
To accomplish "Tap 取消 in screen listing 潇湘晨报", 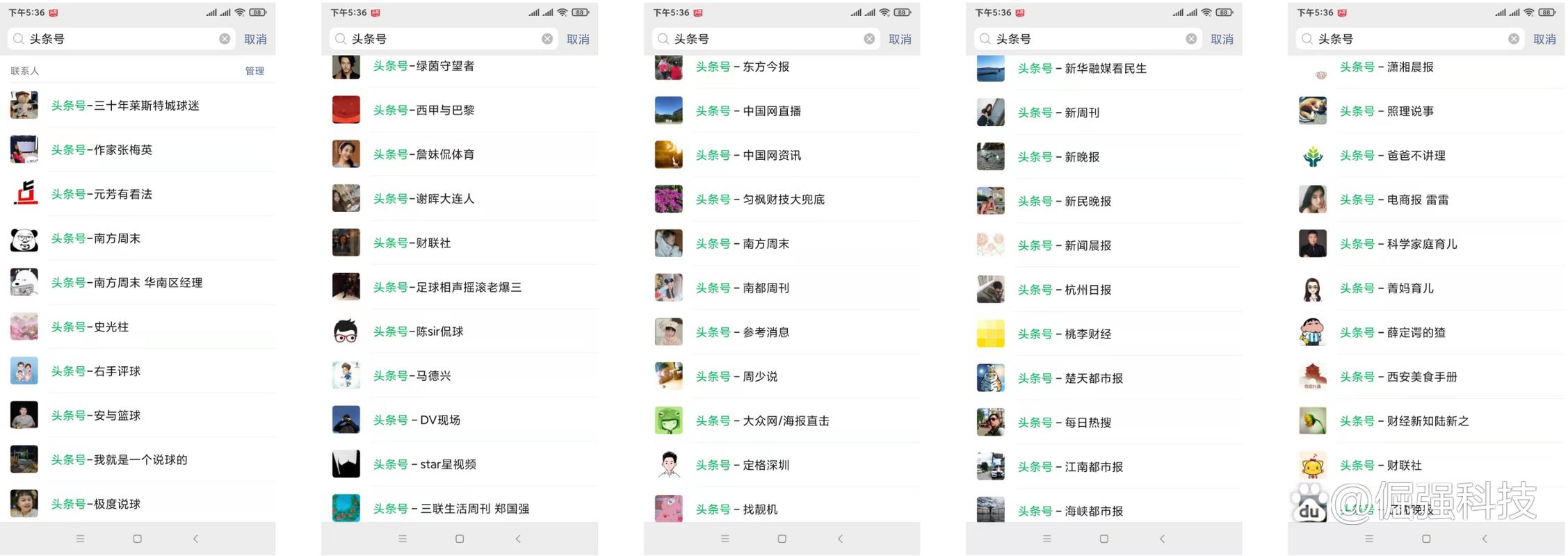I will tap(1544, 39).
